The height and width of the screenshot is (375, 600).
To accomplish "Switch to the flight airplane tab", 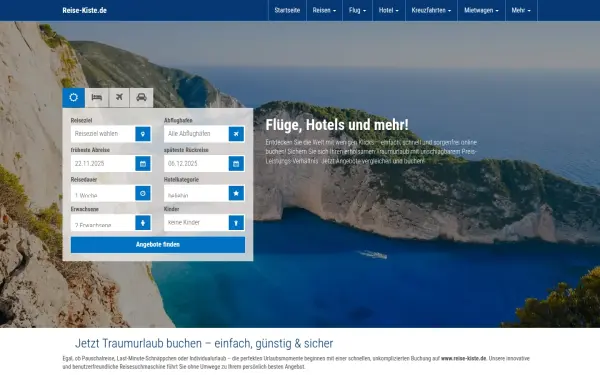I will tap(119, 98).
